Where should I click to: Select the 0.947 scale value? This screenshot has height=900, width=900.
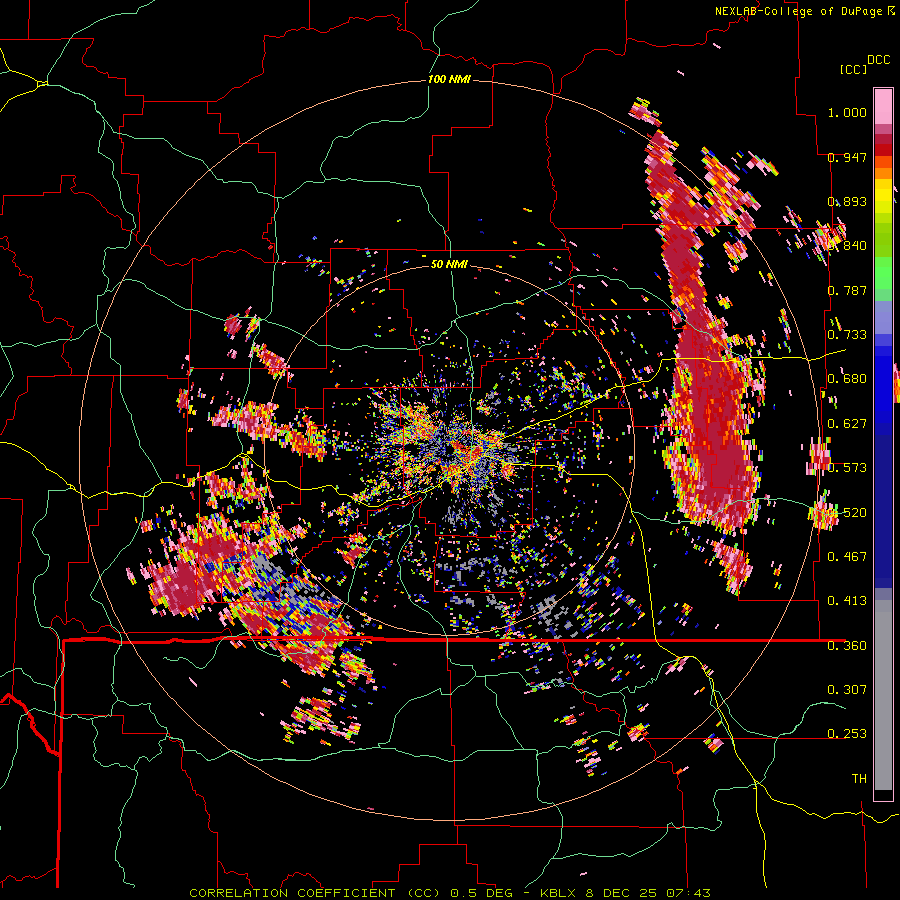coord(847,157)
